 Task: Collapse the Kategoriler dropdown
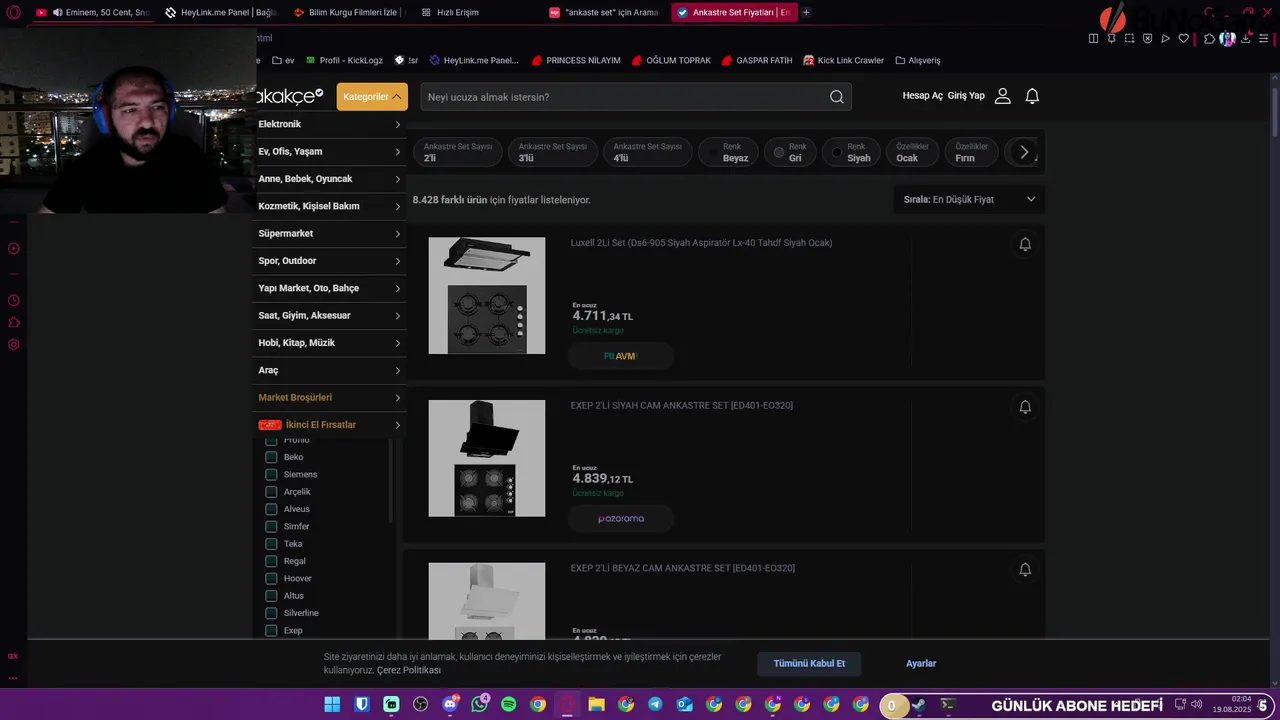click(x=372, y=97)
